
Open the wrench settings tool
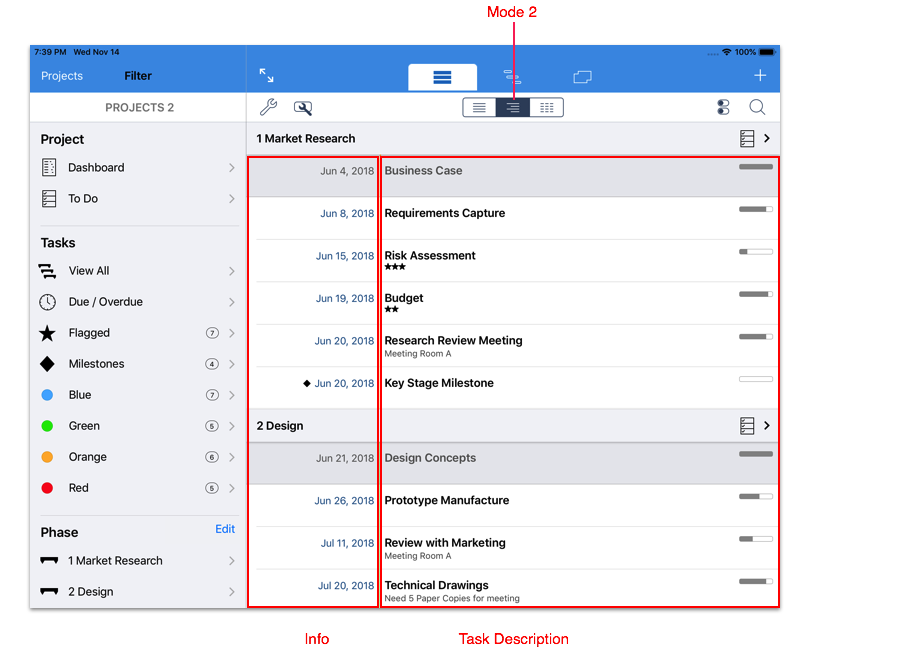point(268,108)
